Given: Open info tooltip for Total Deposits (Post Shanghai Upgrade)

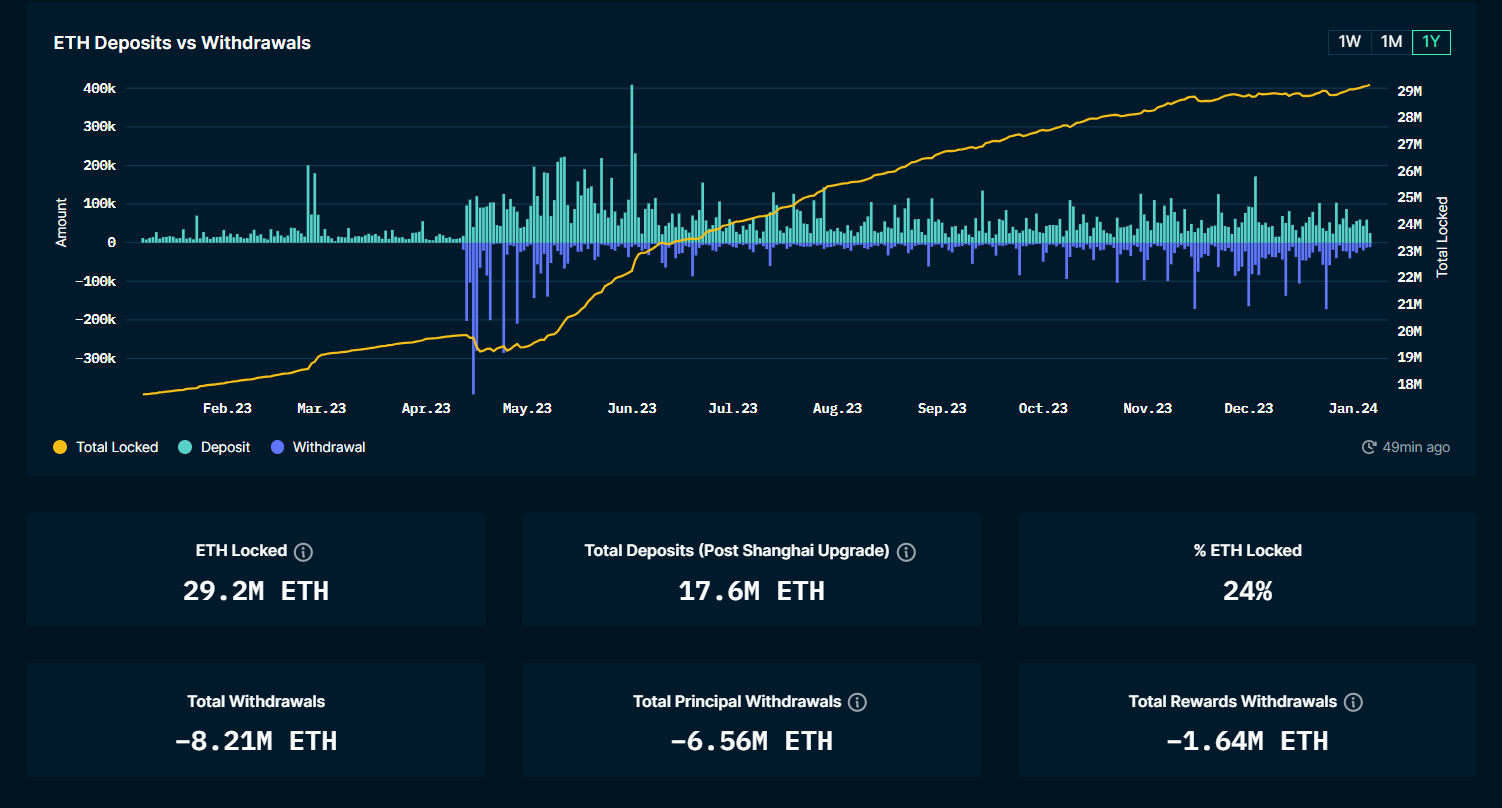Looking at the screenshot, I should [906, 552].
